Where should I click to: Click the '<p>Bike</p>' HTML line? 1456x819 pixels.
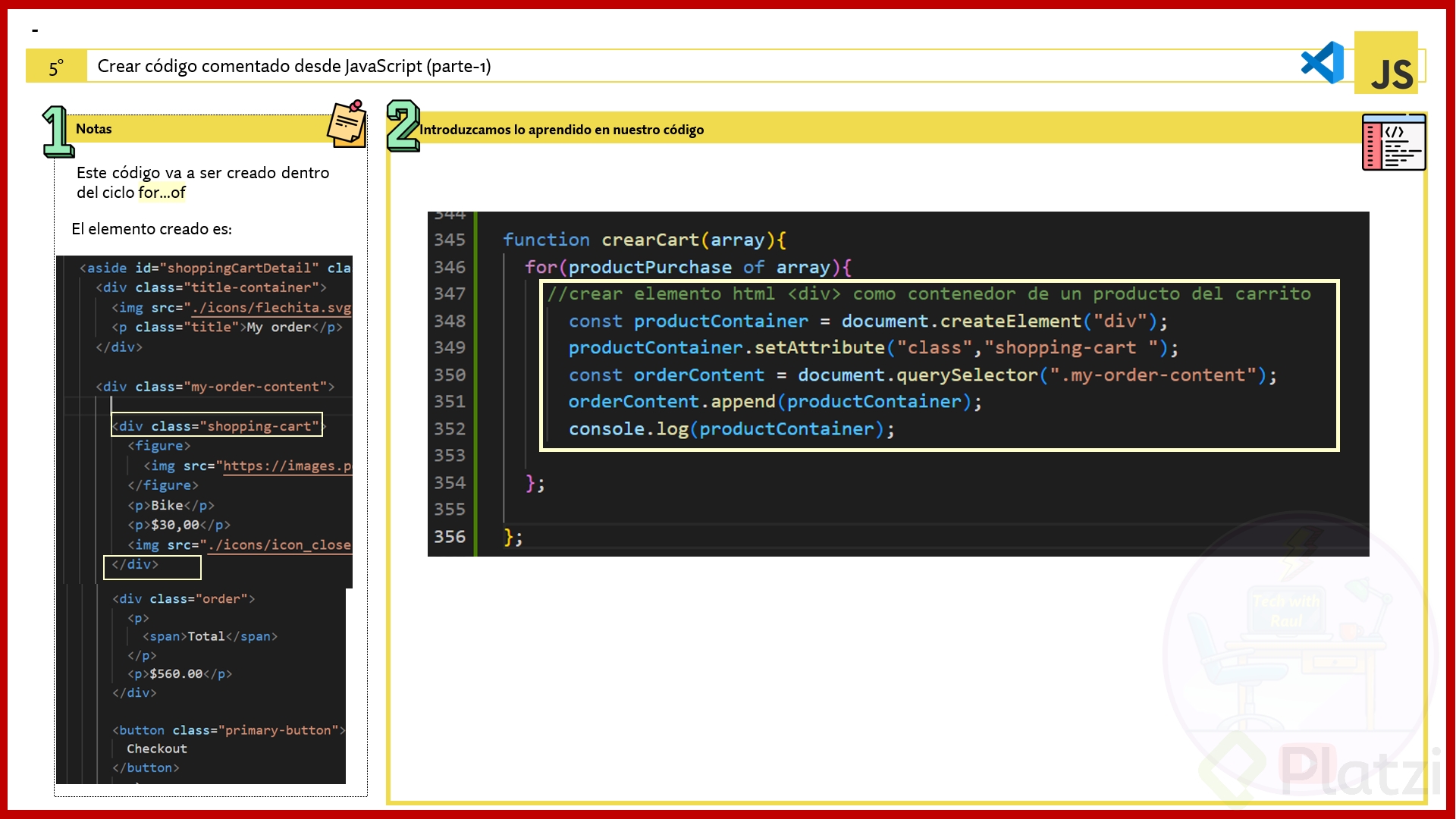171,505
